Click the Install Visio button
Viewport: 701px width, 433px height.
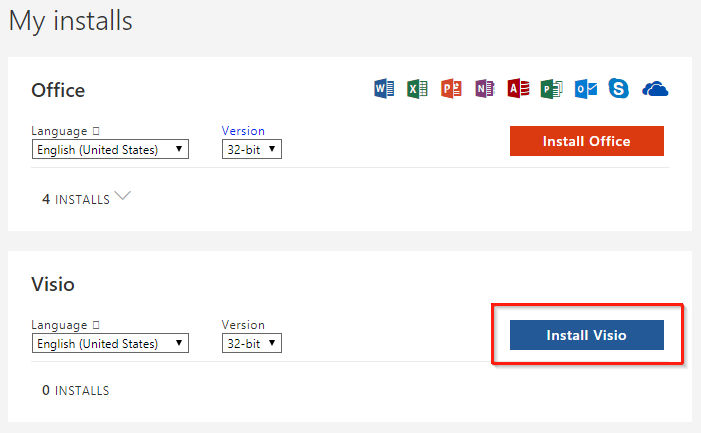(587, 335)
